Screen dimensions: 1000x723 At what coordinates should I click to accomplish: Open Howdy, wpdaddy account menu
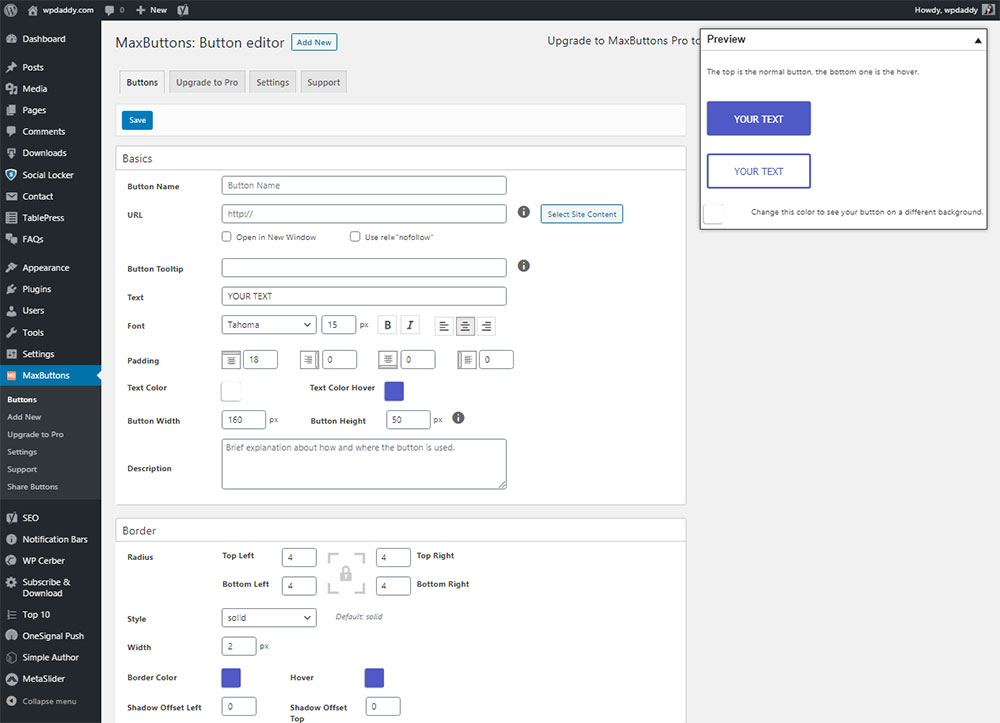[x=954, y=10]
